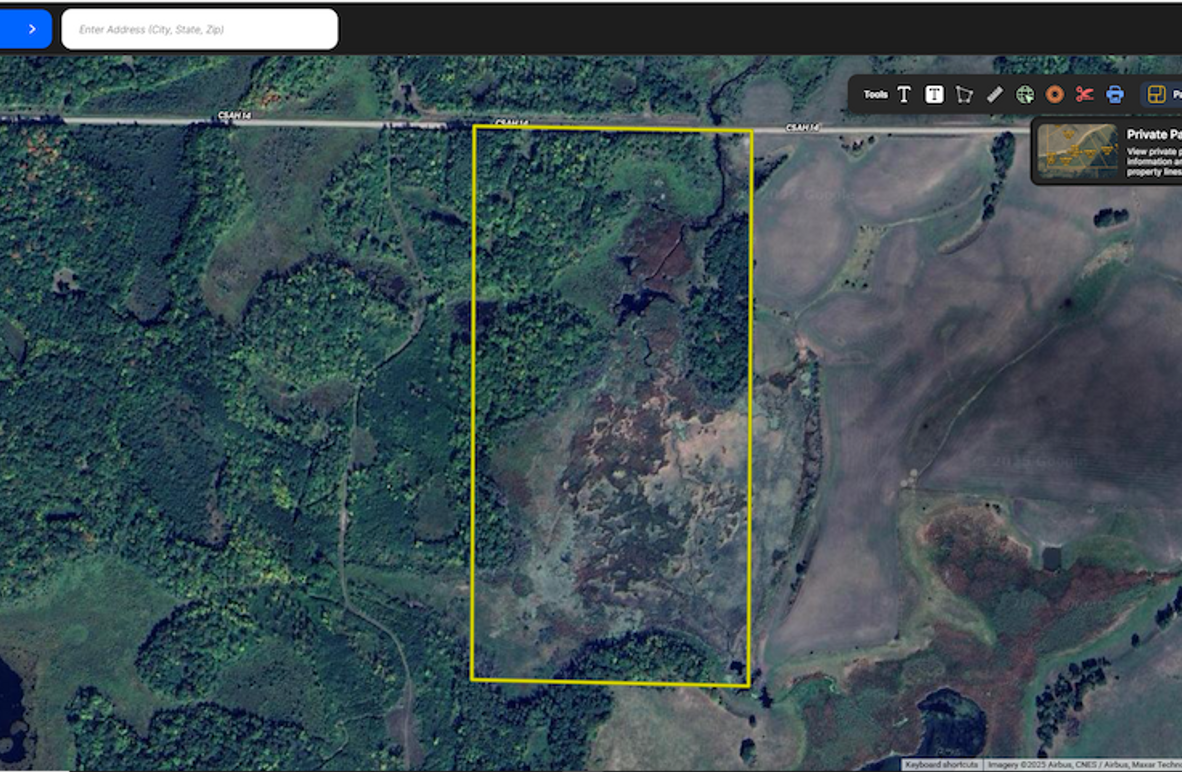Select the orange ring radius tool
Viewport: 1182px width, 772px height.
click(1054, 95)
